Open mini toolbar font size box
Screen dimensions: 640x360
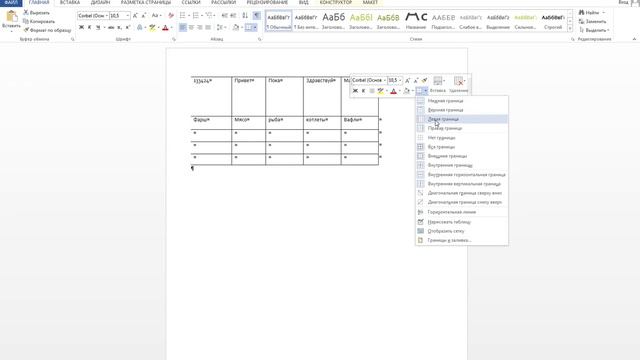coord(394,80)
